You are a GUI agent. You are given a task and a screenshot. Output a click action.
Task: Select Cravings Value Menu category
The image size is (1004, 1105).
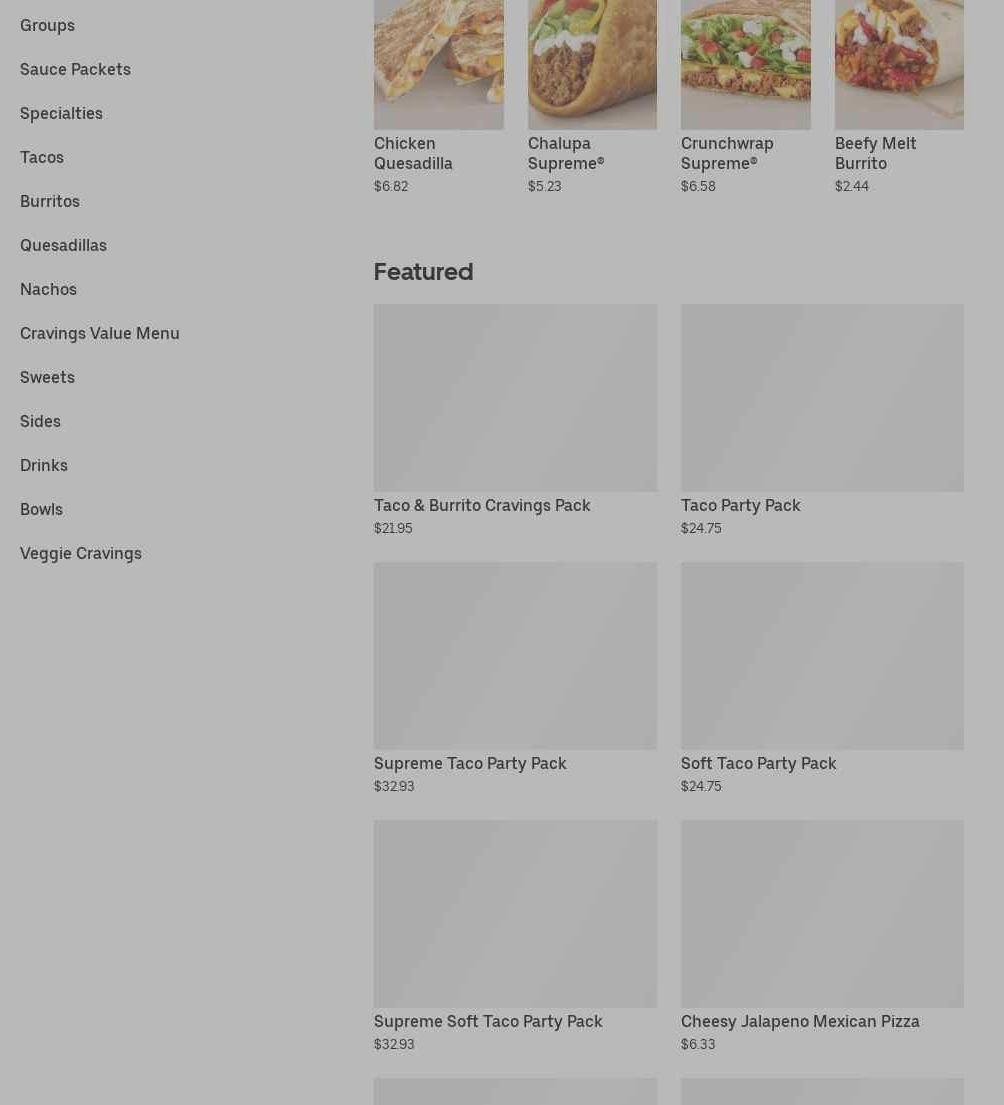pos(99,333)
